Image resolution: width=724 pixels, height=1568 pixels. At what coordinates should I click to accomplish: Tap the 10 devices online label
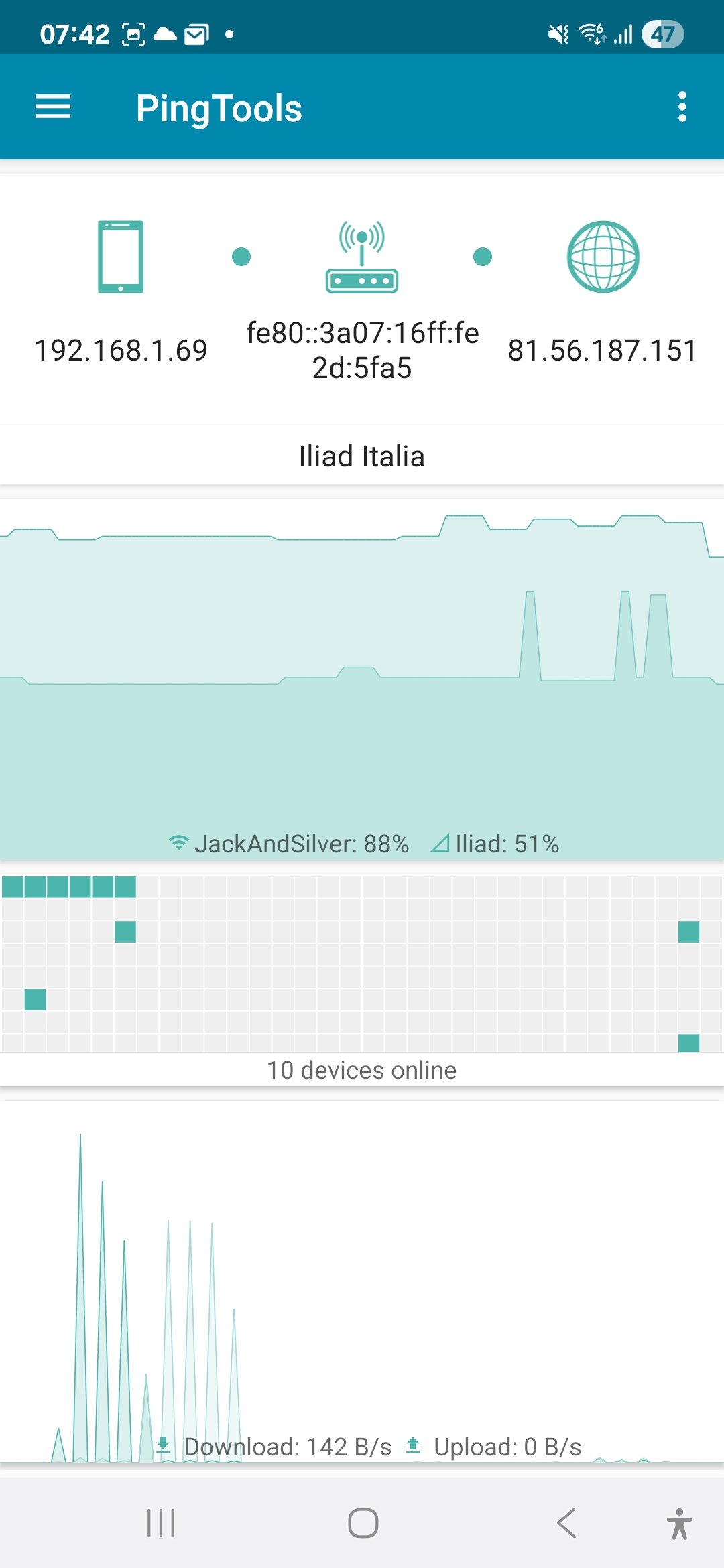point(362,1070)
